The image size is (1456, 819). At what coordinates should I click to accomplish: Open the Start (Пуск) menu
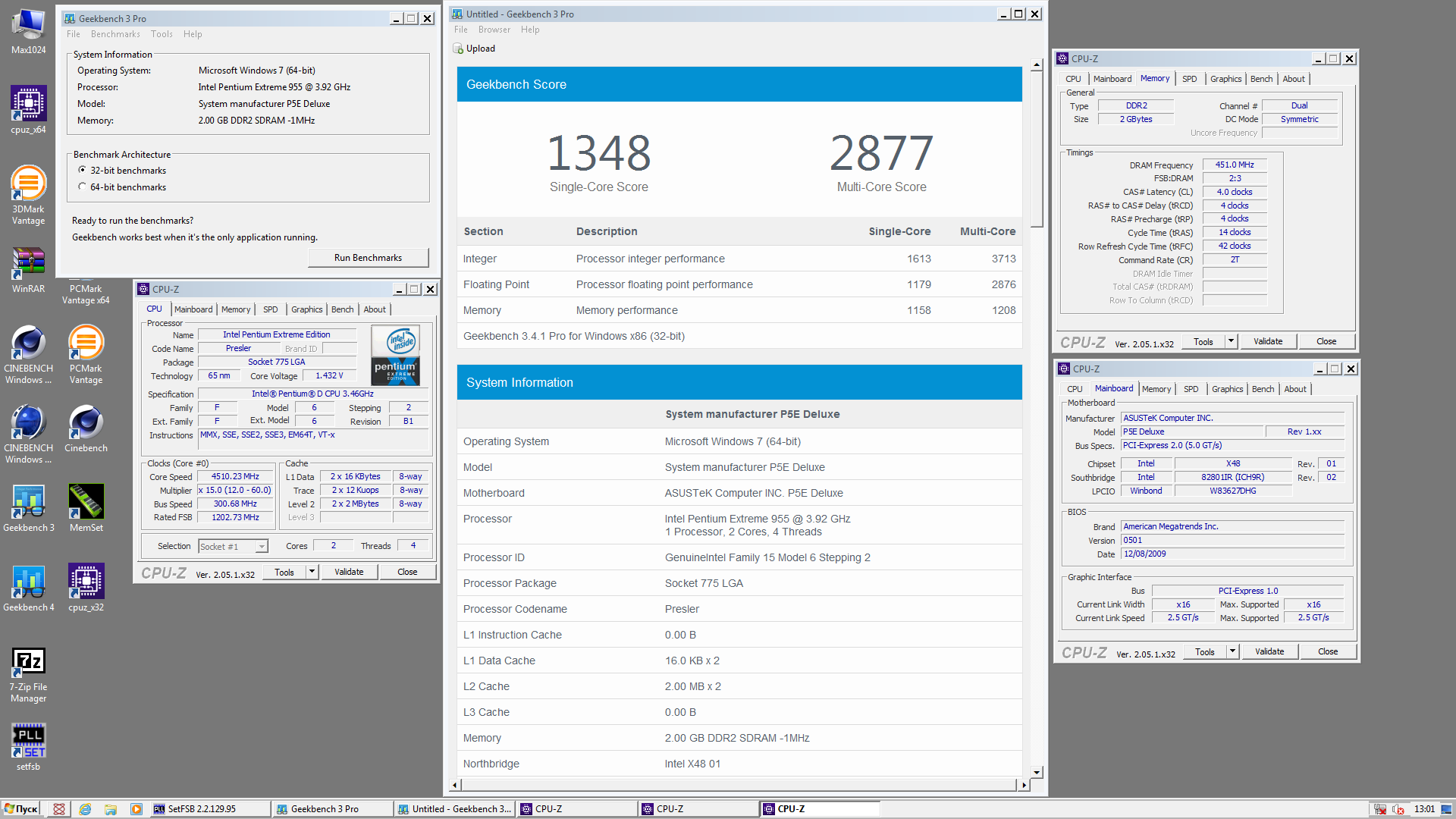tap(20, 809)
